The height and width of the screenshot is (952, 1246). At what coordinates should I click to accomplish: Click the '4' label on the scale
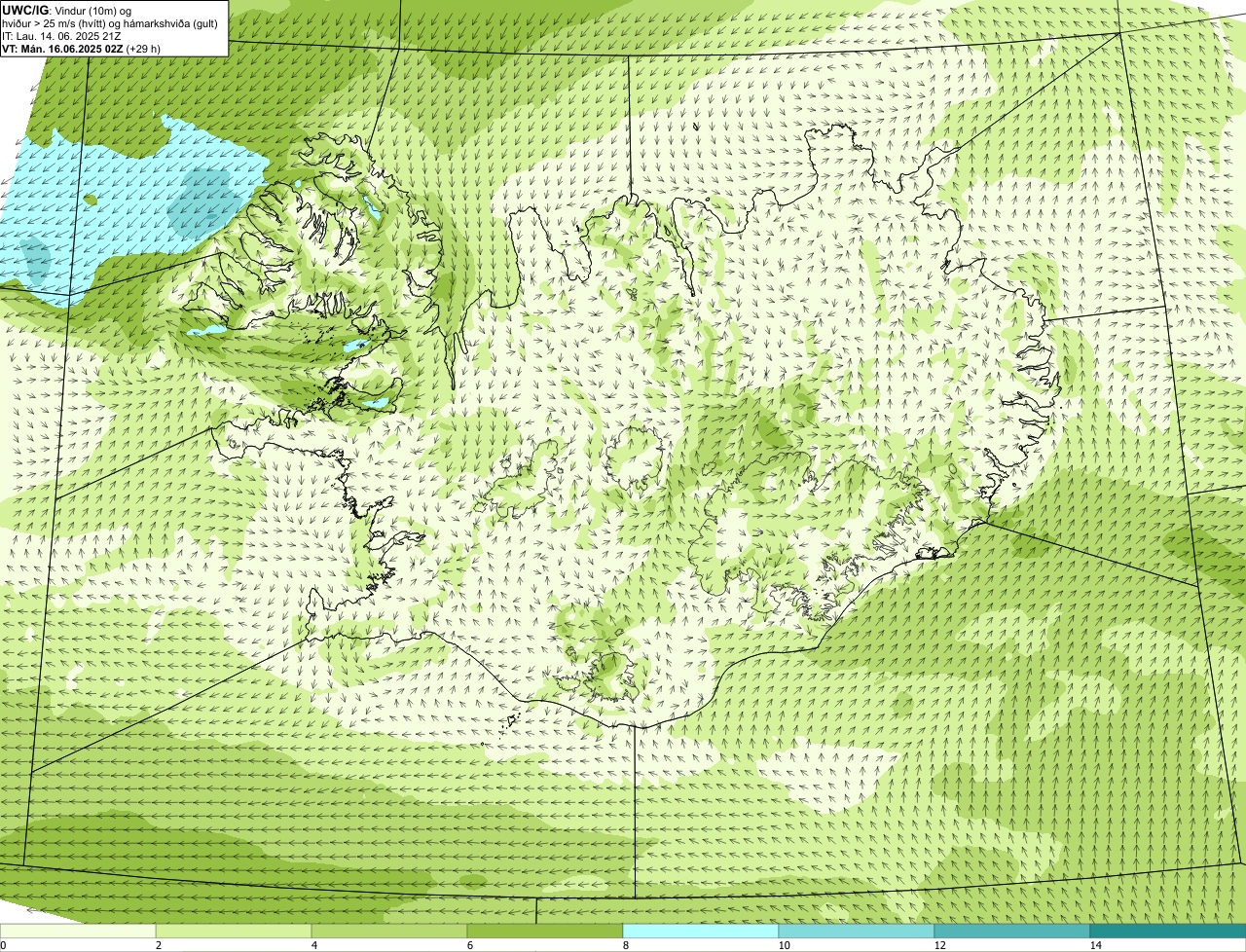tap(313, 945)
